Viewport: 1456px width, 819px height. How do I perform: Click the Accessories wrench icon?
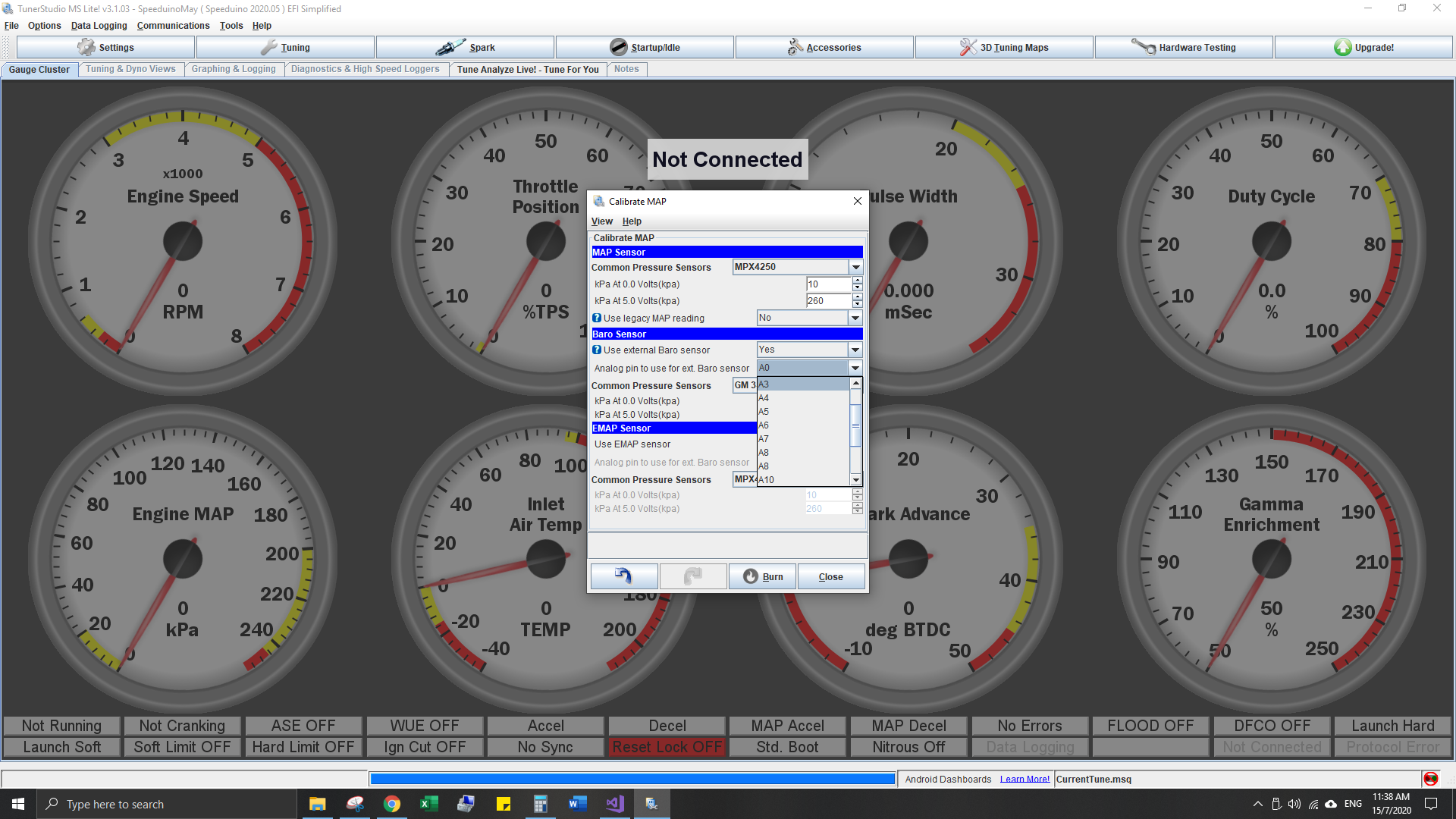(795, 46)
